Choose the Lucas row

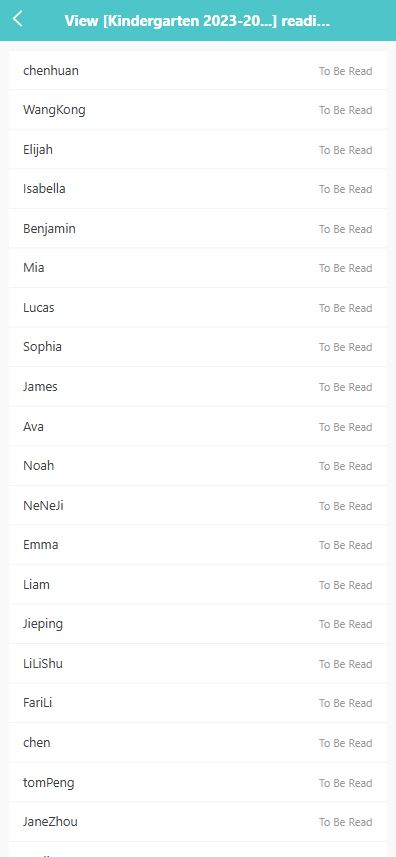(x=198, y=308)
